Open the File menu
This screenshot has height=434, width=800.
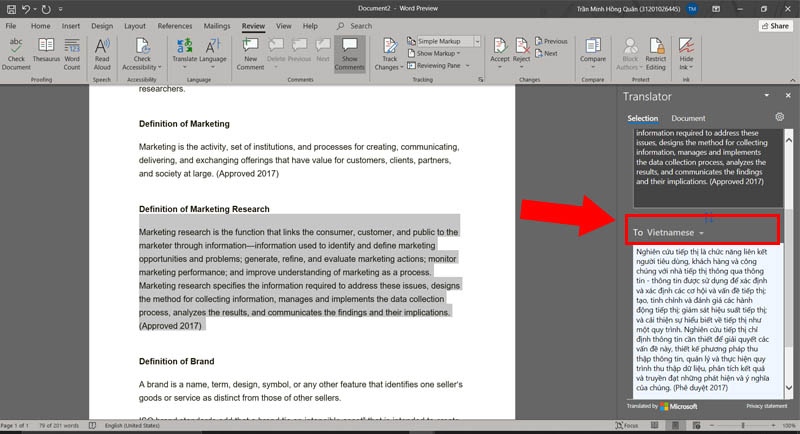coord(11,26)
